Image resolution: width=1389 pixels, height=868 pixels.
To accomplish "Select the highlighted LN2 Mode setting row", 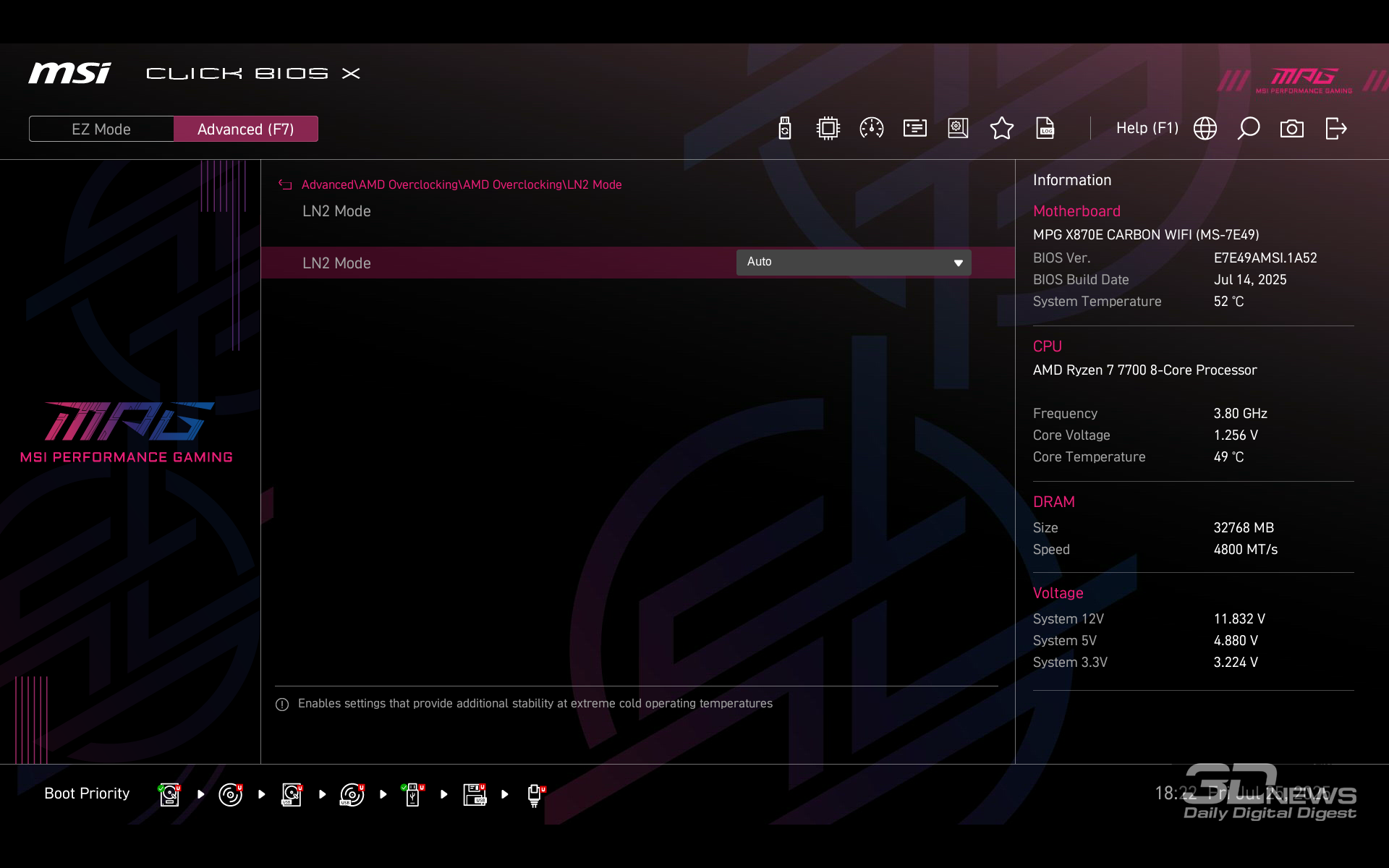I will pos(637,263).
